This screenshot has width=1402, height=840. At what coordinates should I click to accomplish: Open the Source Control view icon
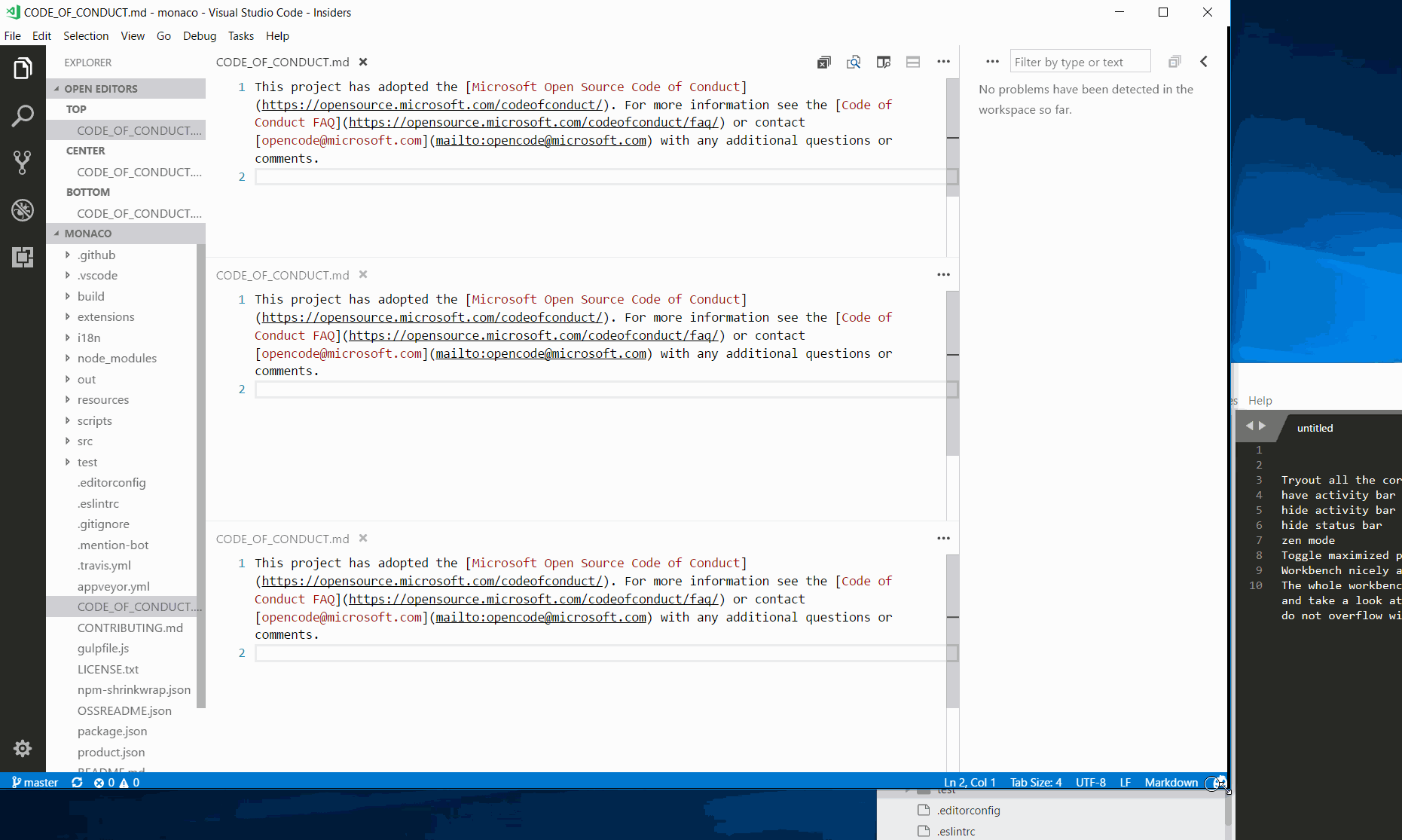23,163
